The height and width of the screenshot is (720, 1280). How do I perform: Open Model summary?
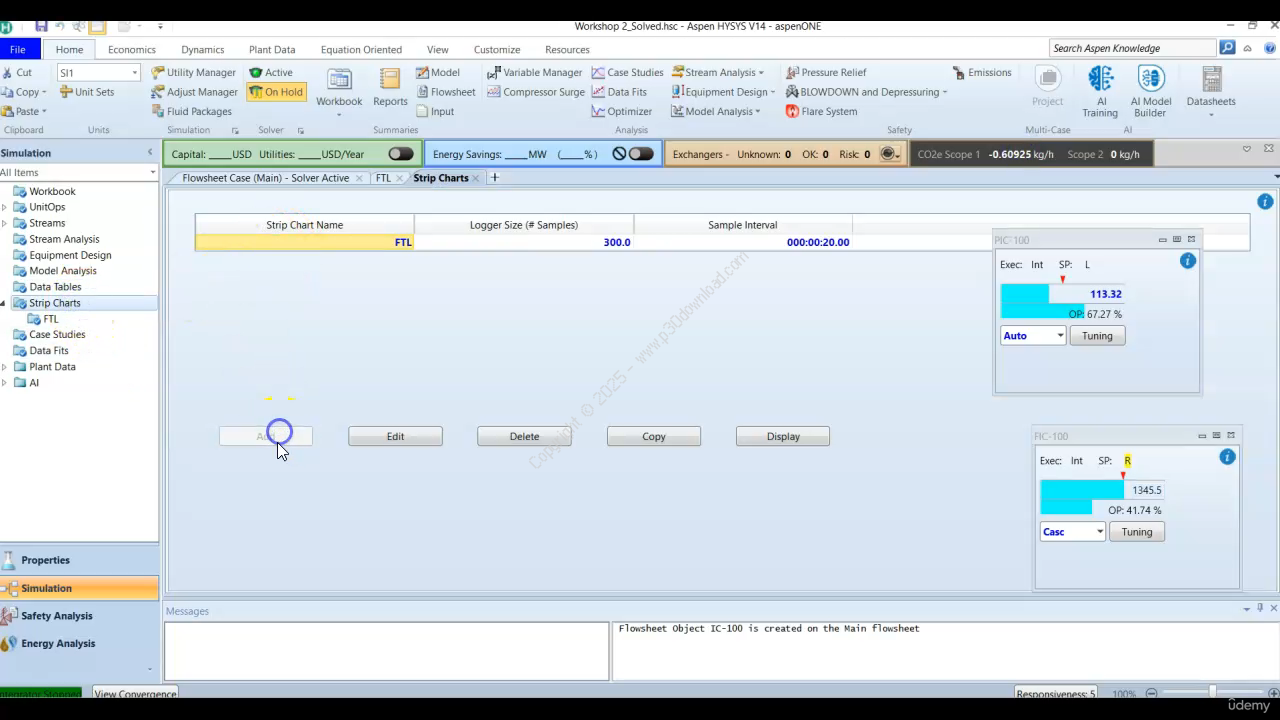[438, 72]
